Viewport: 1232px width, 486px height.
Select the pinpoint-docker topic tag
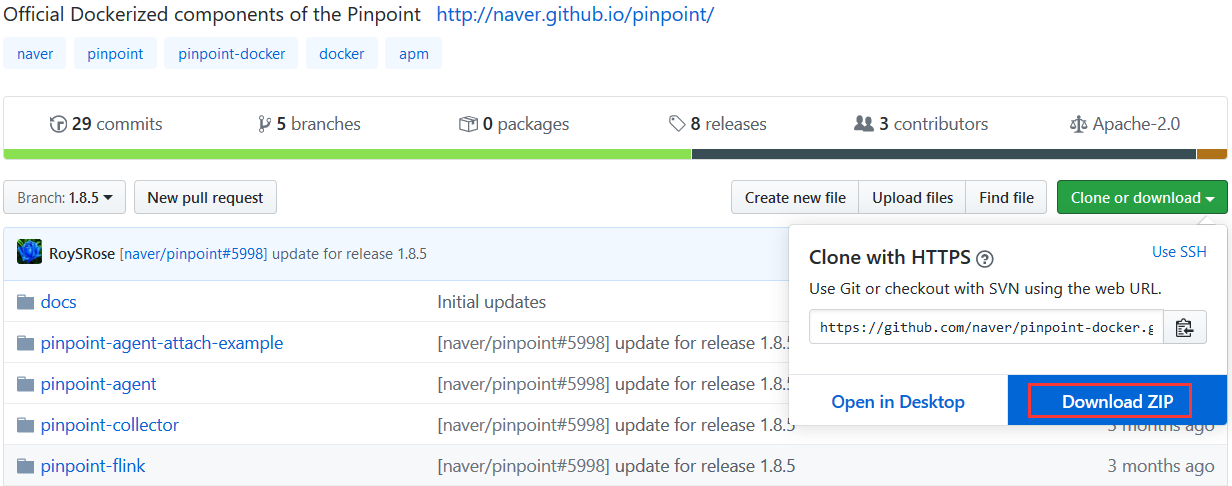232,54
